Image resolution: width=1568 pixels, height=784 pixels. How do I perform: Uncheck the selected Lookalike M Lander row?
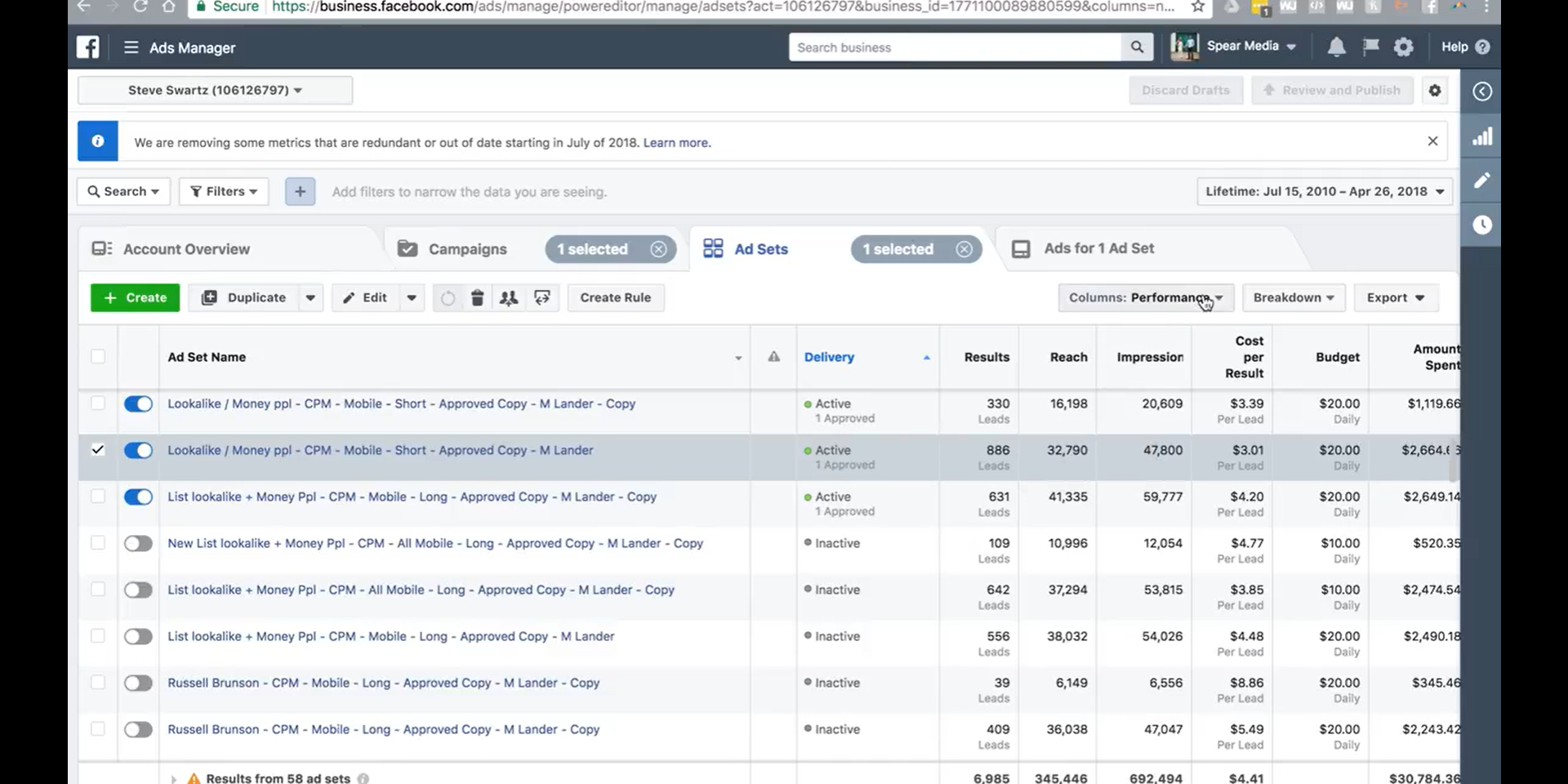pyautogui.click(x=98, y=449)
